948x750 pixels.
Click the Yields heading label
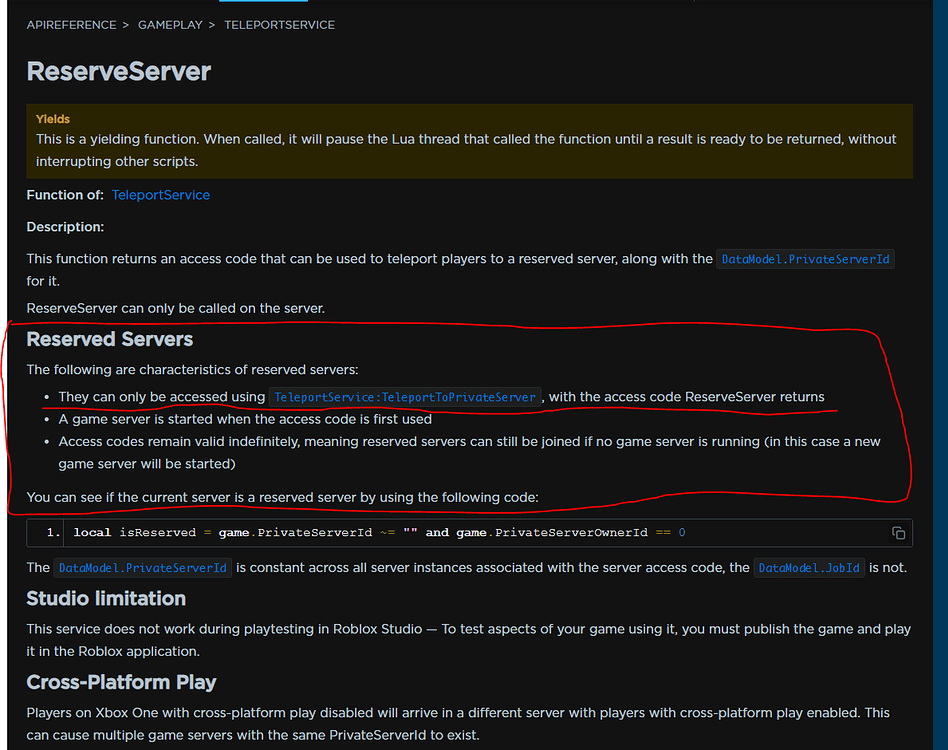coord(53,119)
